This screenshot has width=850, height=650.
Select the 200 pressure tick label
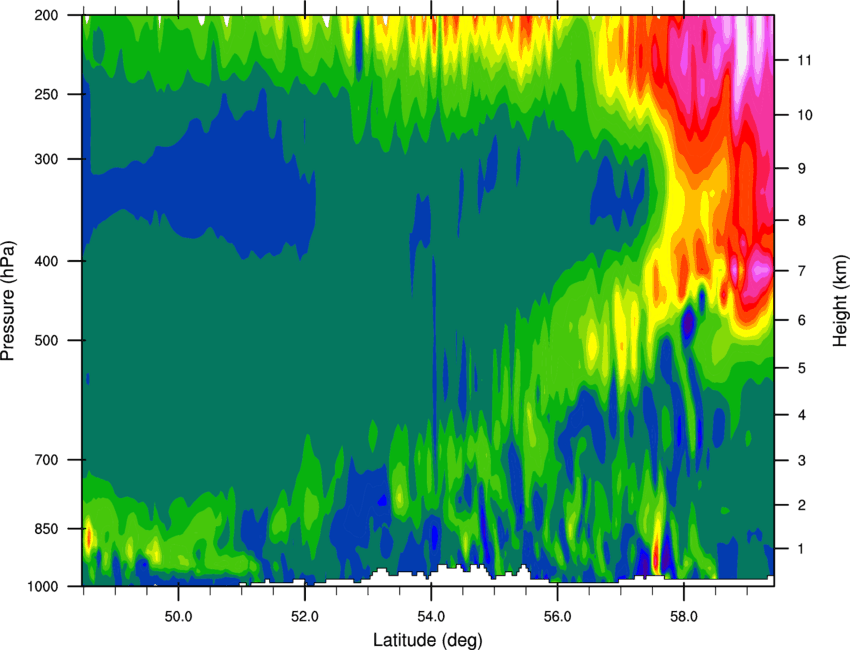click(46, 16)
